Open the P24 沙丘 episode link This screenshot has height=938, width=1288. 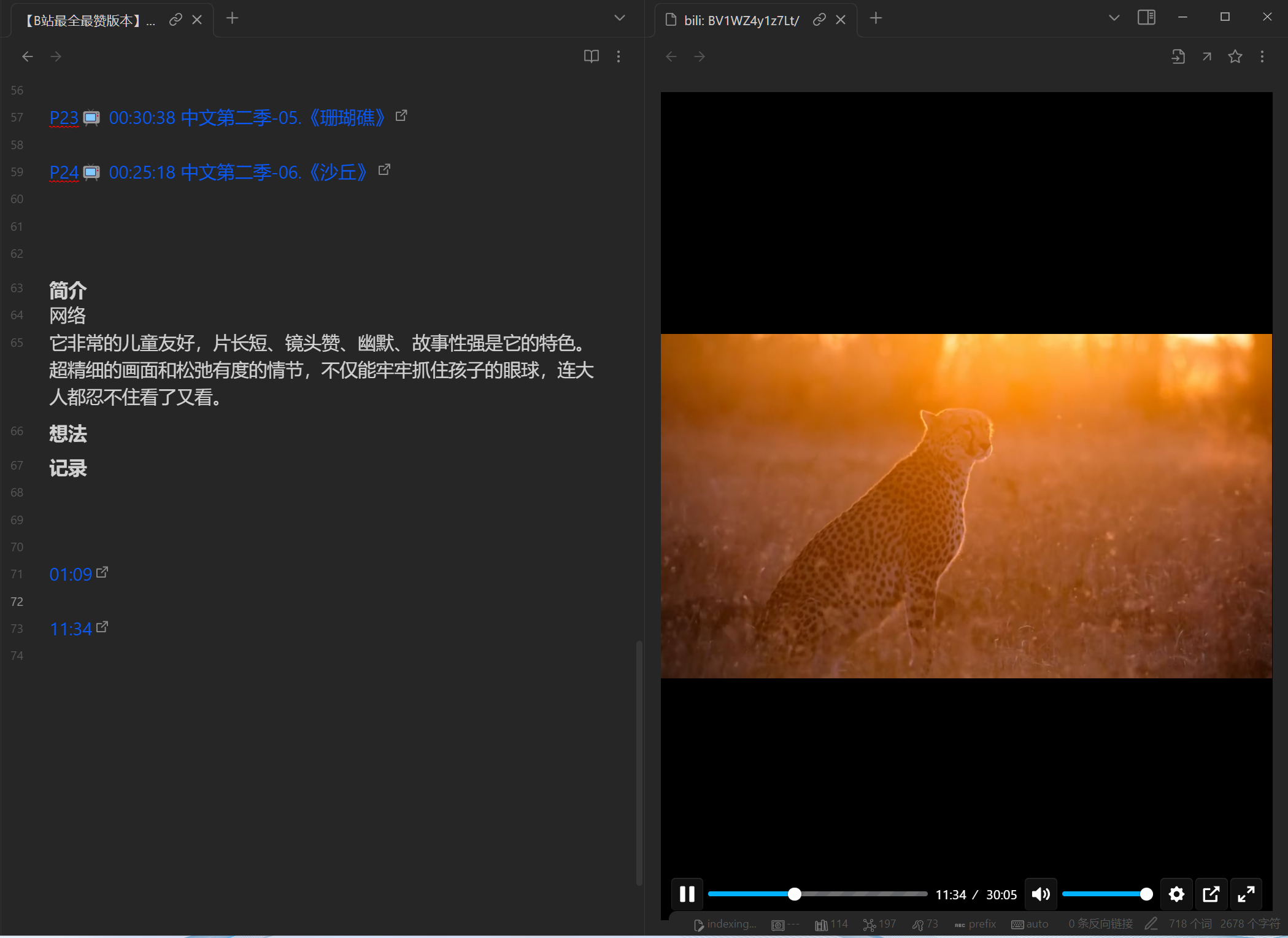(x=63, y=172)
